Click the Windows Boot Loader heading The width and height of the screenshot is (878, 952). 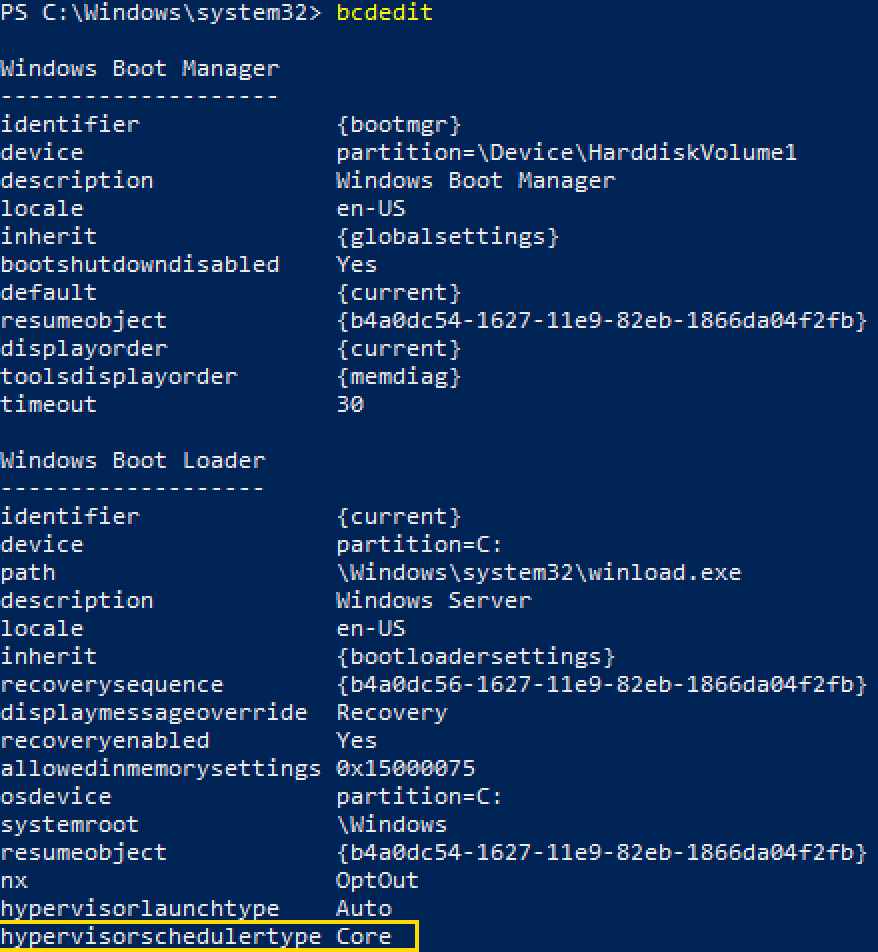tap(133, 460)
